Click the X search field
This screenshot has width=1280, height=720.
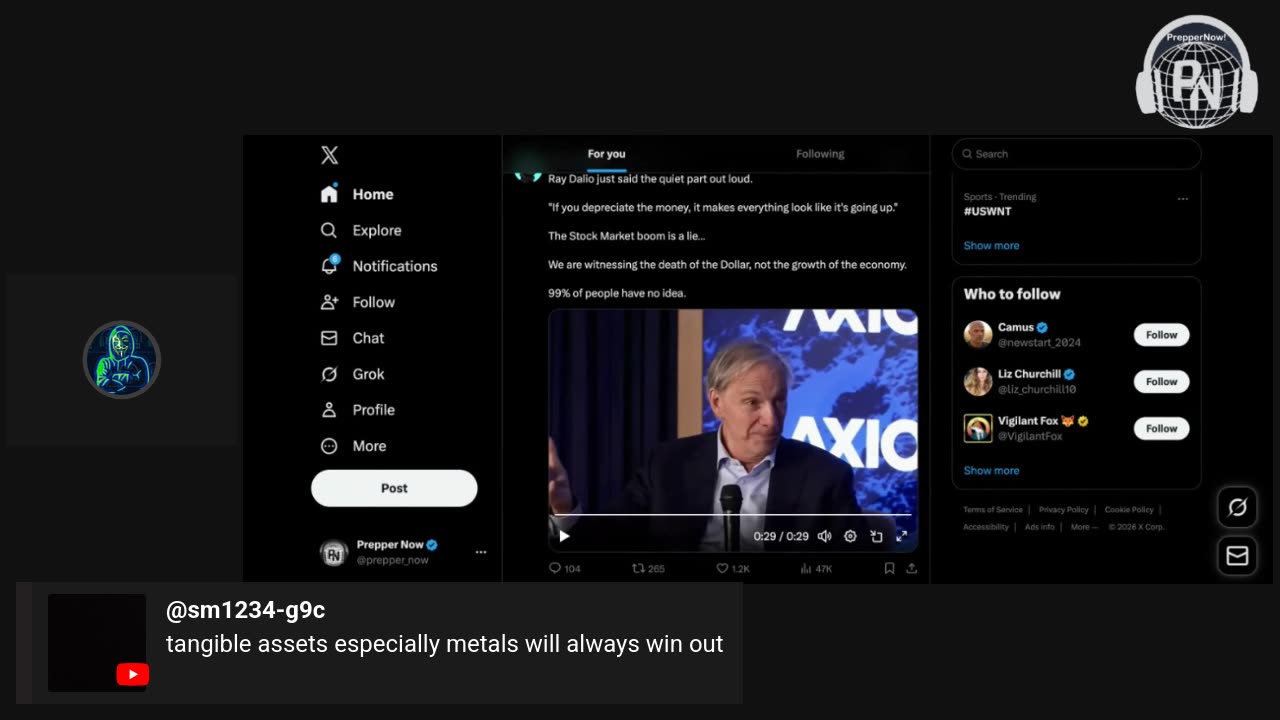[x=1076, y=154]
